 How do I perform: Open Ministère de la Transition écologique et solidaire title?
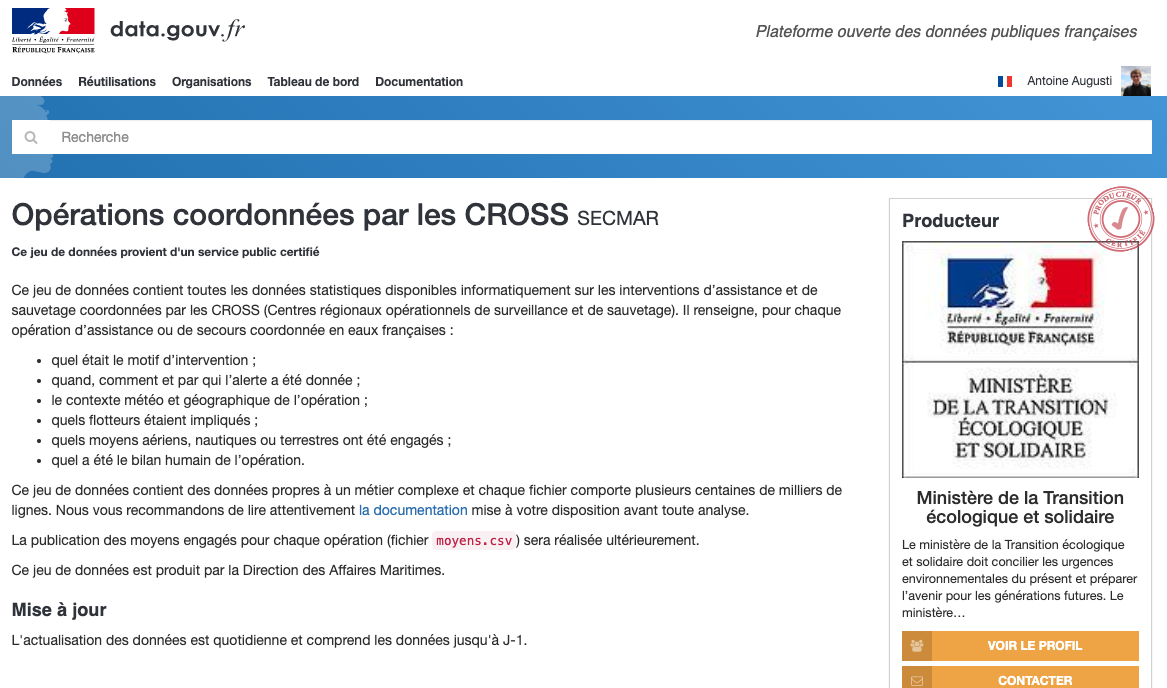1020,507
